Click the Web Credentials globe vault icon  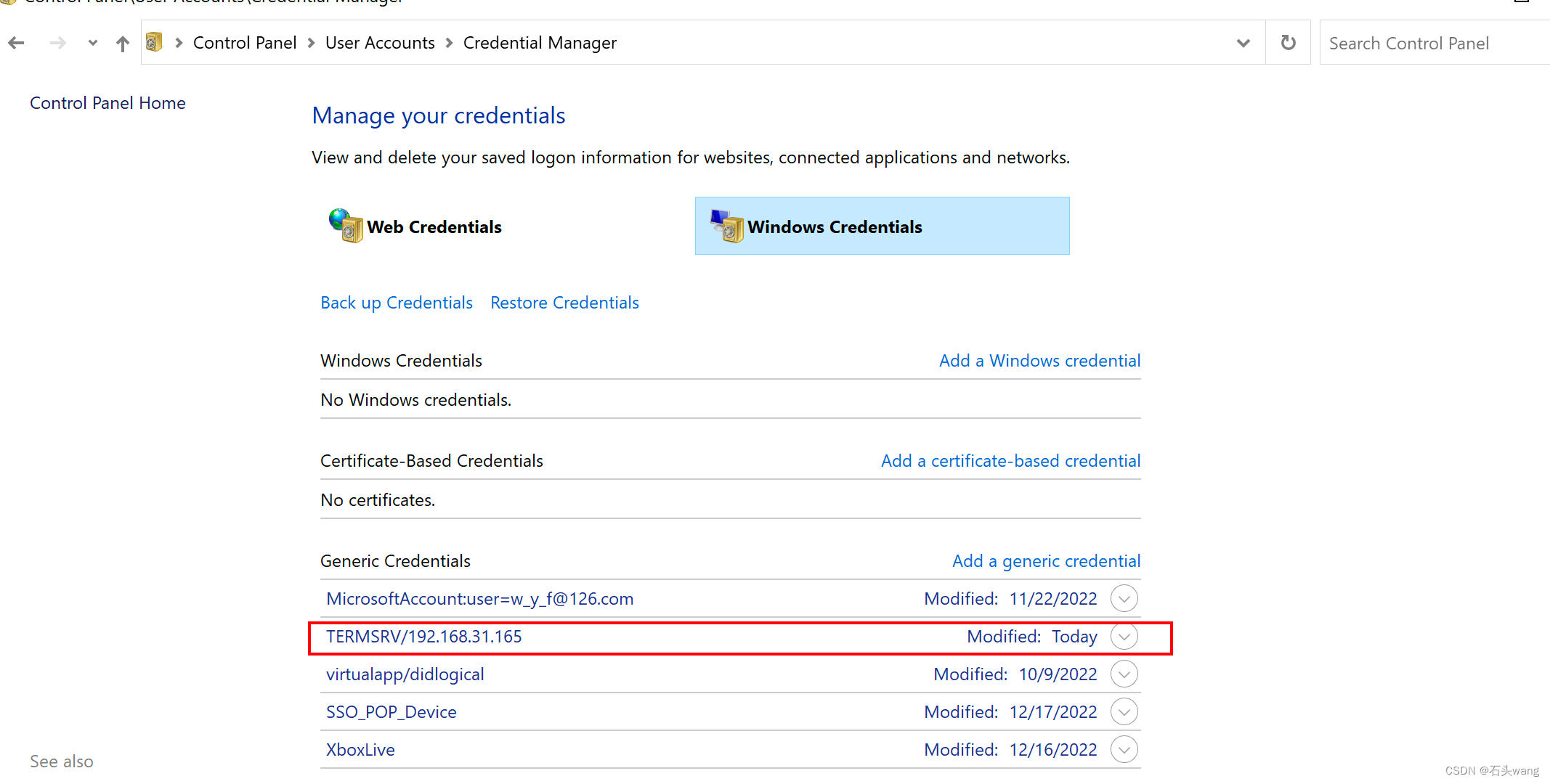pos(346,226)
